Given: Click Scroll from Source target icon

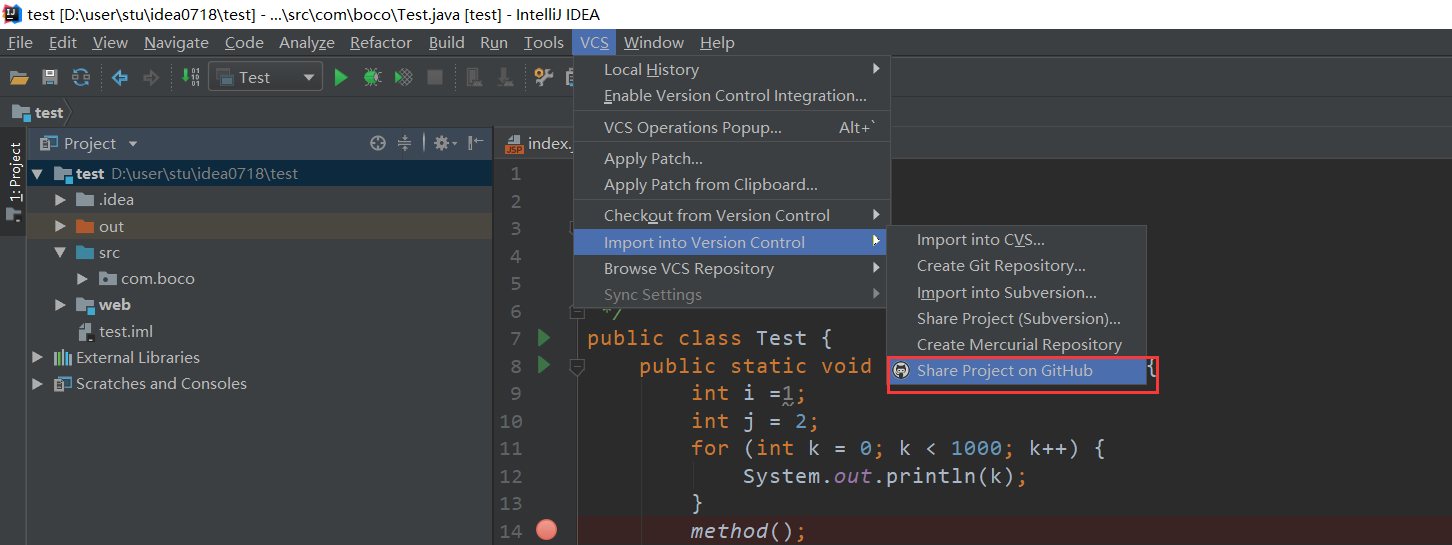Looking at the screenshot, I should coord(377,143).
